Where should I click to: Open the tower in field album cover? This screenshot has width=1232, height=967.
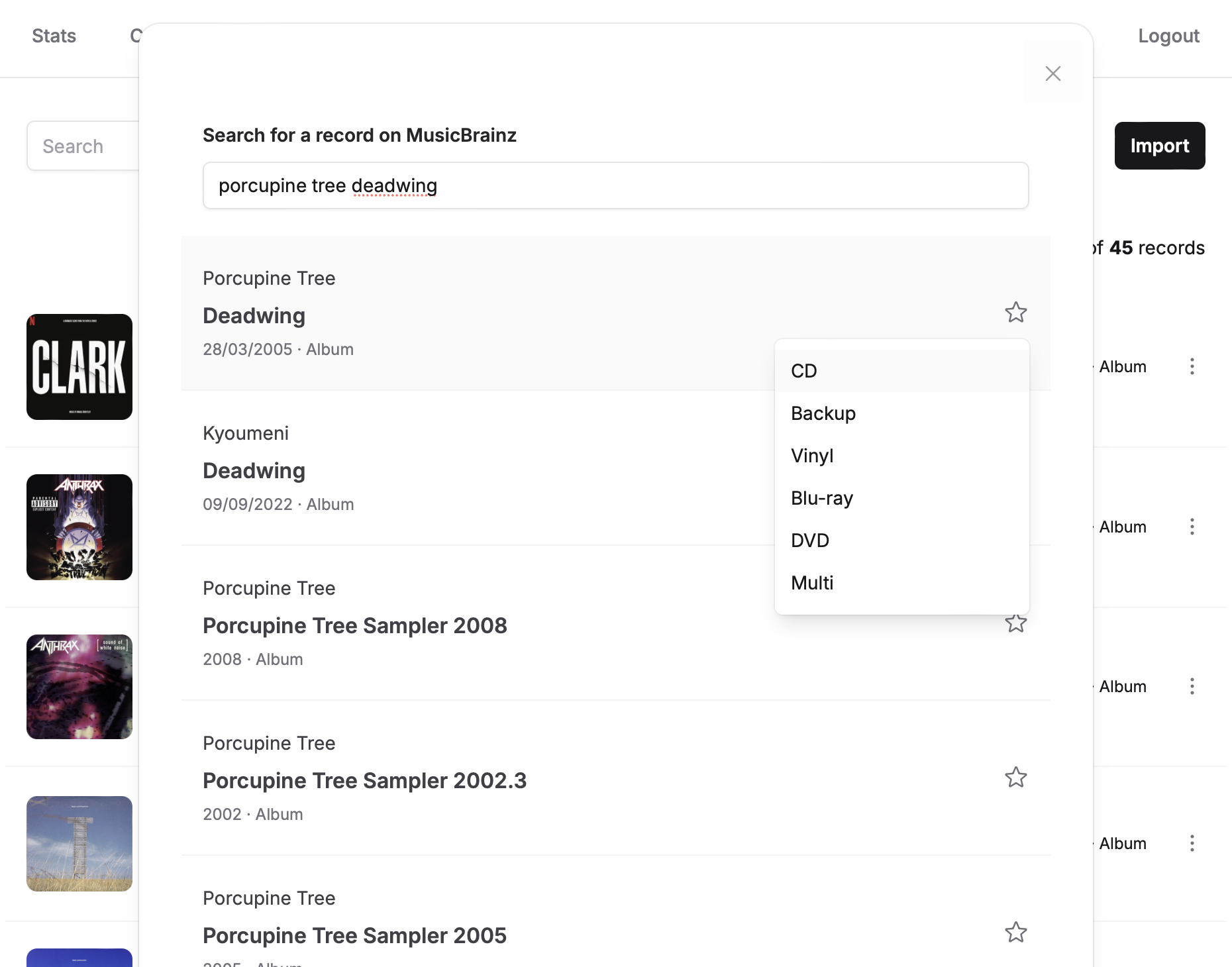(x=79, y=844)
